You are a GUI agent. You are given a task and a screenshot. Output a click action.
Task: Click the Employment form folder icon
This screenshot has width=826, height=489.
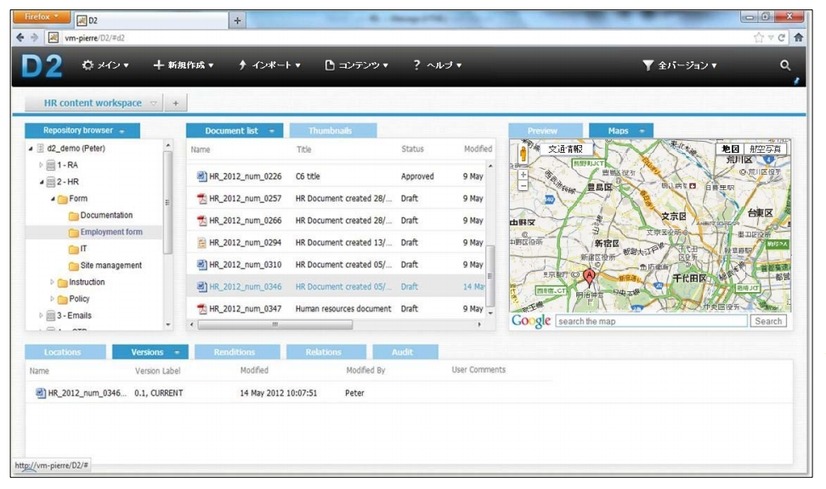[x=73, y=232]
